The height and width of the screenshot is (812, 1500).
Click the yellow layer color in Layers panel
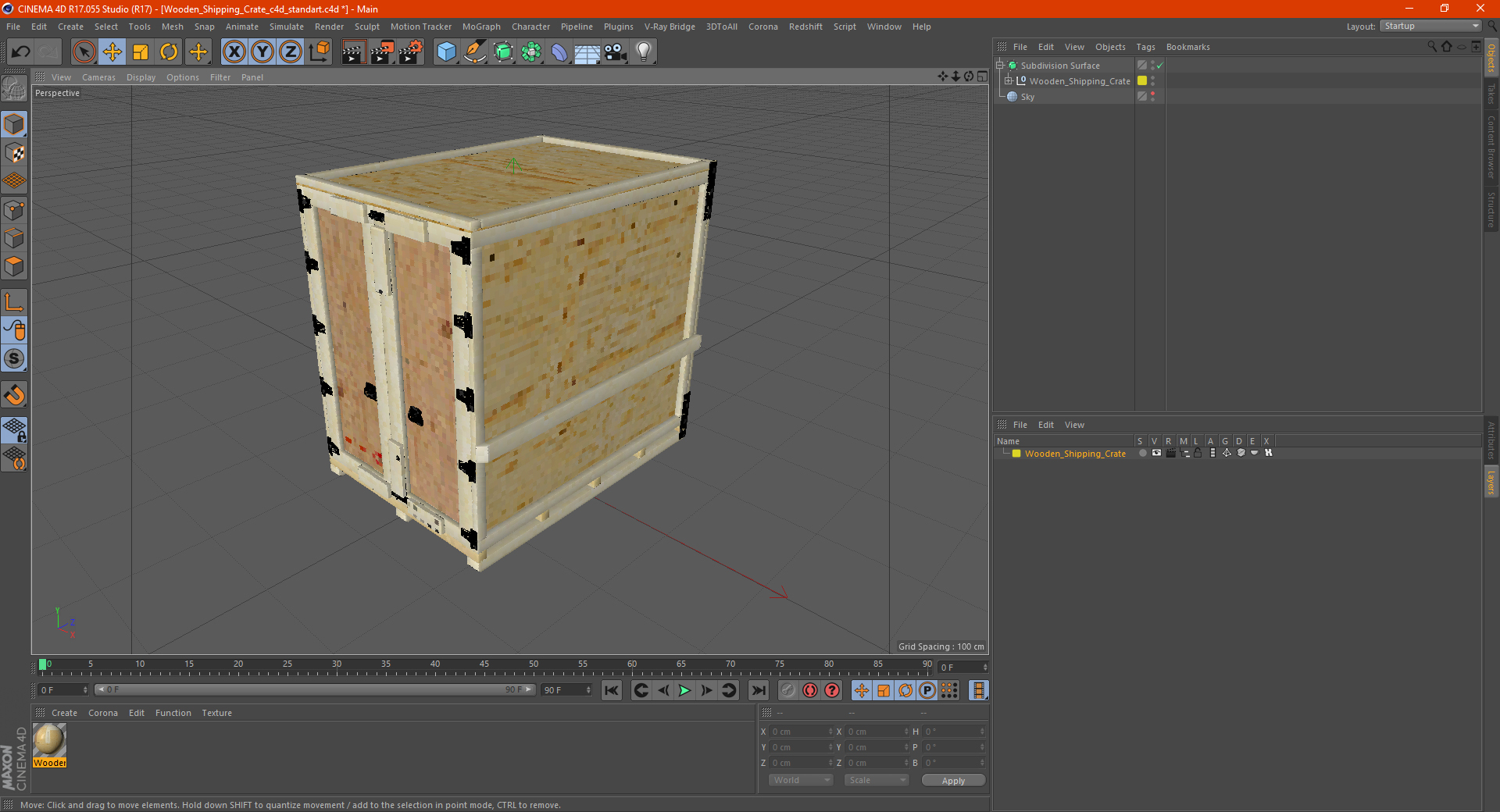click(x=1016, y=453)
